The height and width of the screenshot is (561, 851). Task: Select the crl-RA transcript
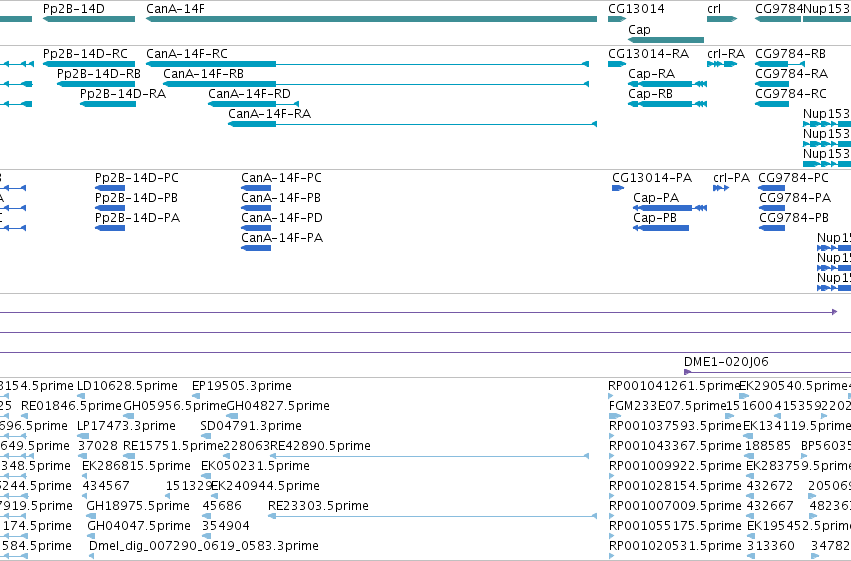point(722,64)
